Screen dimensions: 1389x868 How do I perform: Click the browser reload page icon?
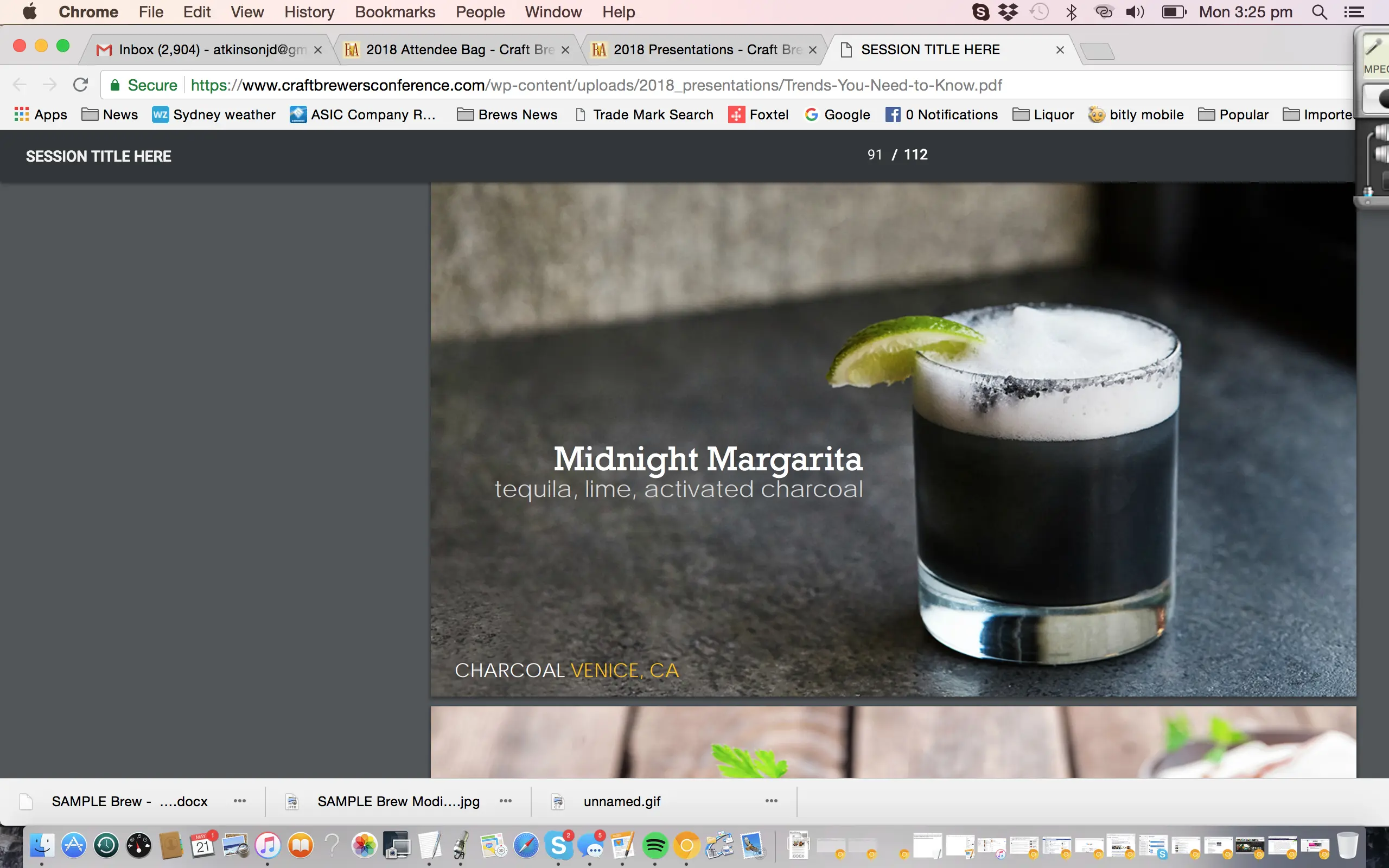point(80,85)
